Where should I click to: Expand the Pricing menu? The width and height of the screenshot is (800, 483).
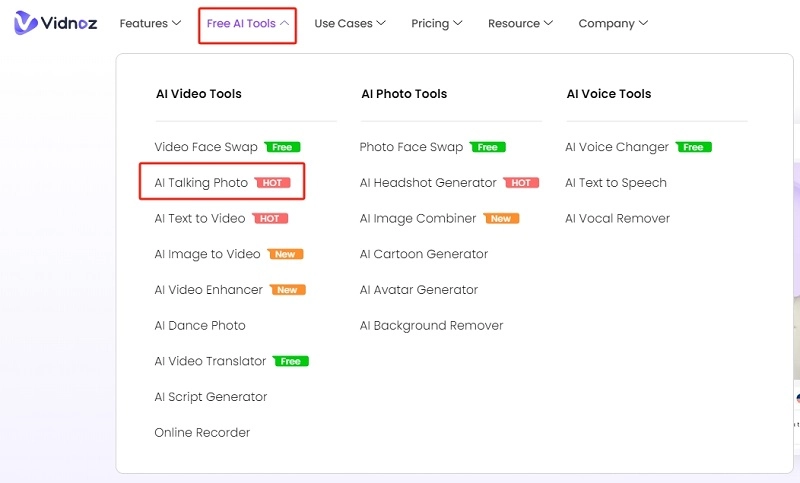tap(437, 23)
